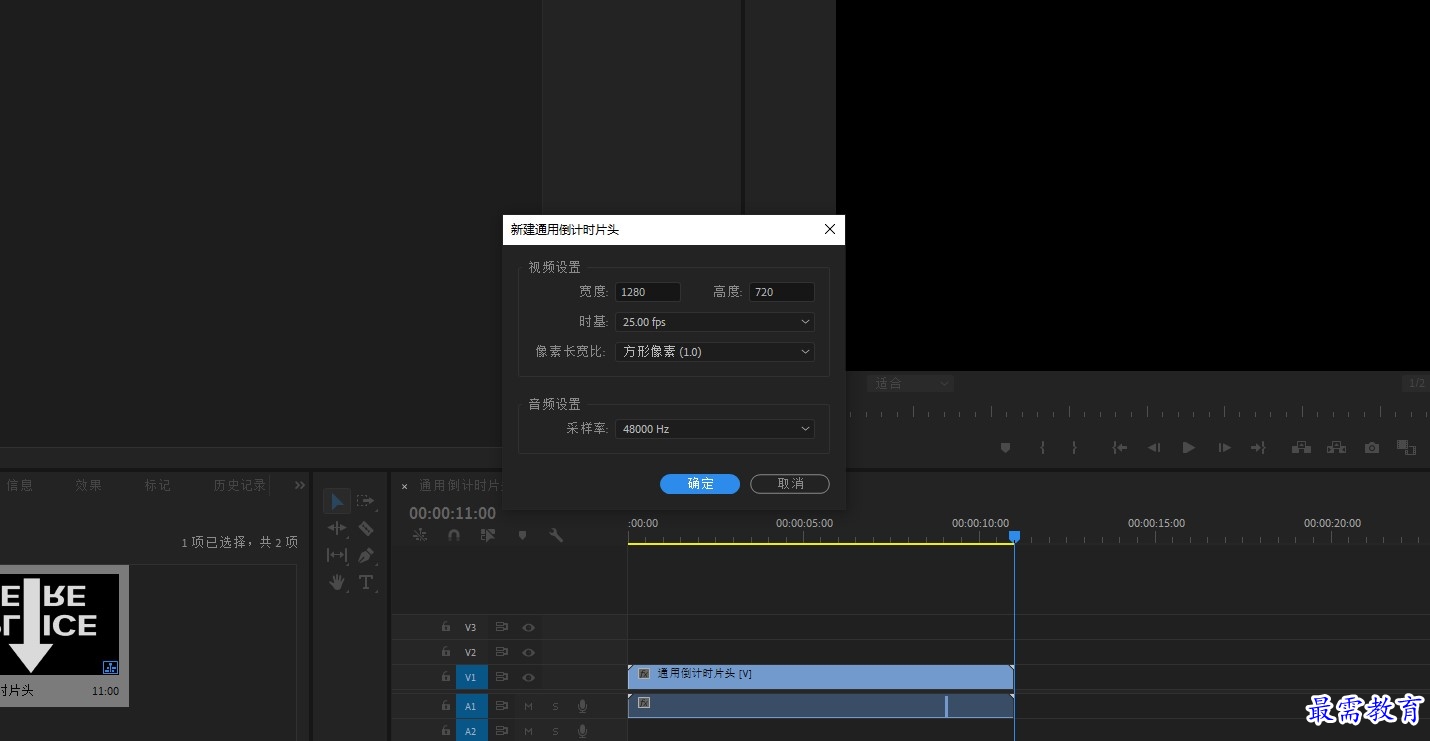Mute the A2 track
This screenshot has width=1430, height=741.
click(528, 731)
